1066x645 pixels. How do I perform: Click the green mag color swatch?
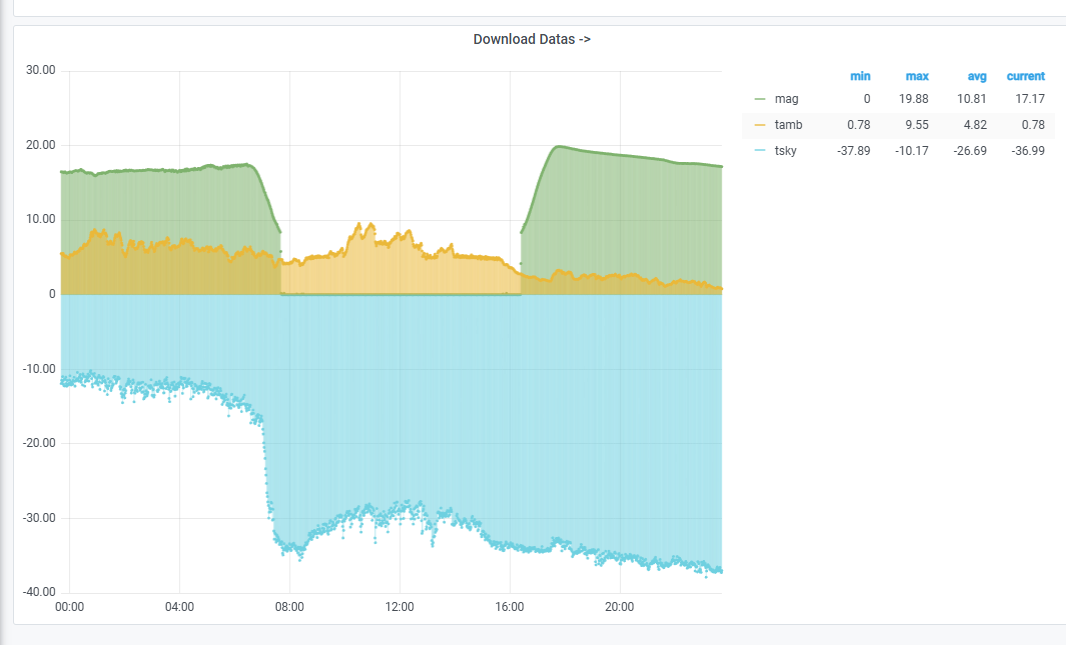click(x=760, y=99)
